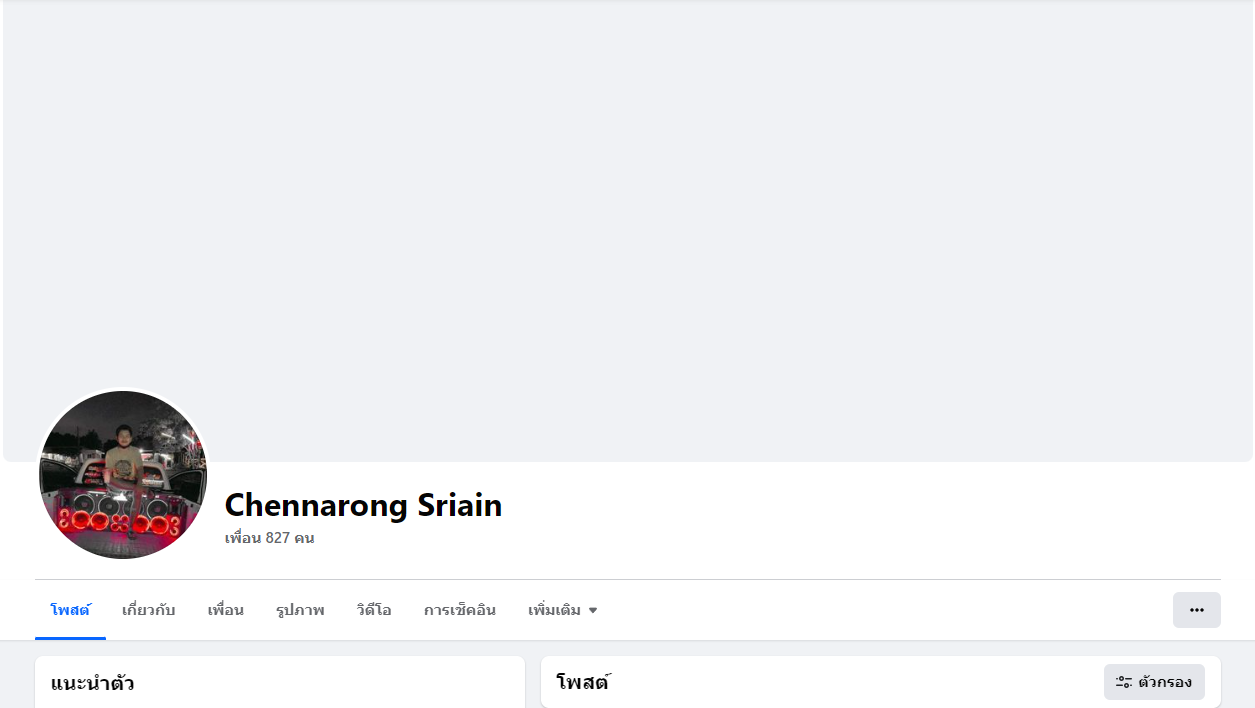Click the เพื่อน 827 คน friends link
1255x708 pixels.
pos(269,538)
